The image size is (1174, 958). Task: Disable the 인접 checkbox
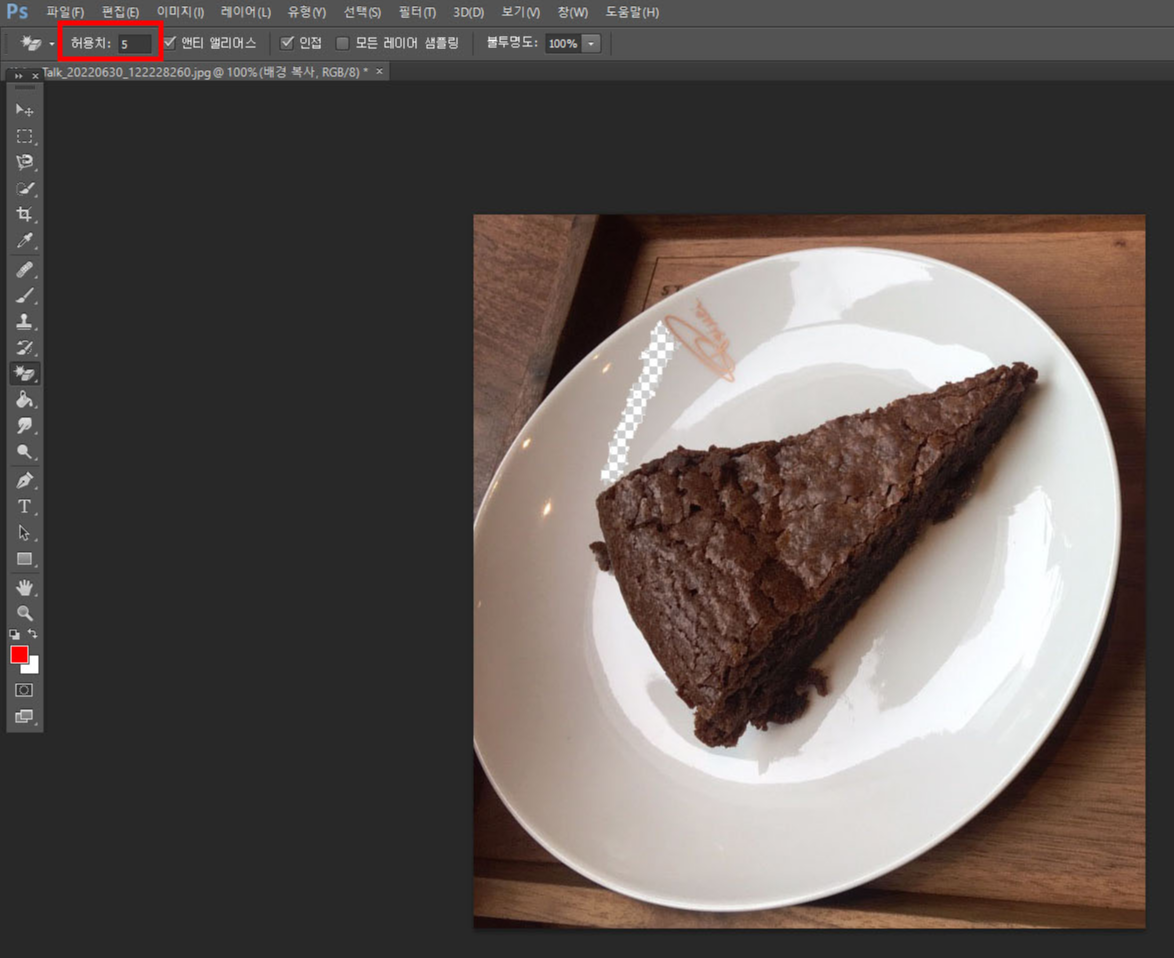click(x=288, y=43)
